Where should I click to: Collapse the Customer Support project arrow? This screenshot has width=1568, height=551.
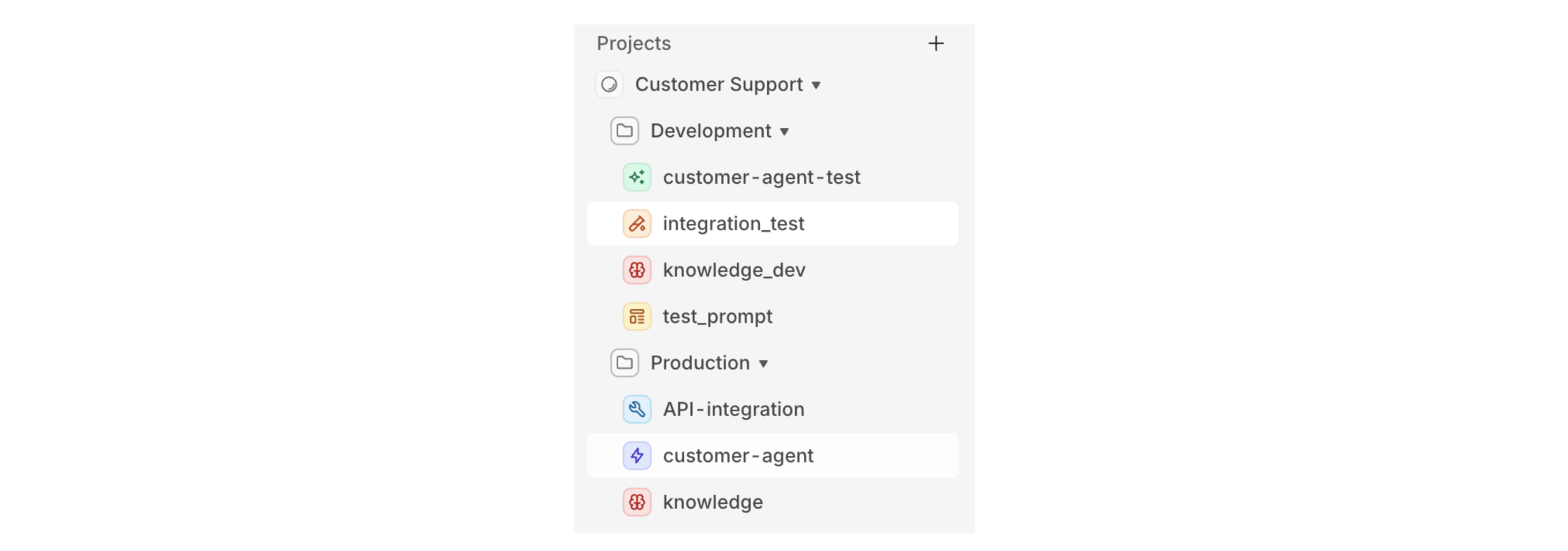pos(816,86)
